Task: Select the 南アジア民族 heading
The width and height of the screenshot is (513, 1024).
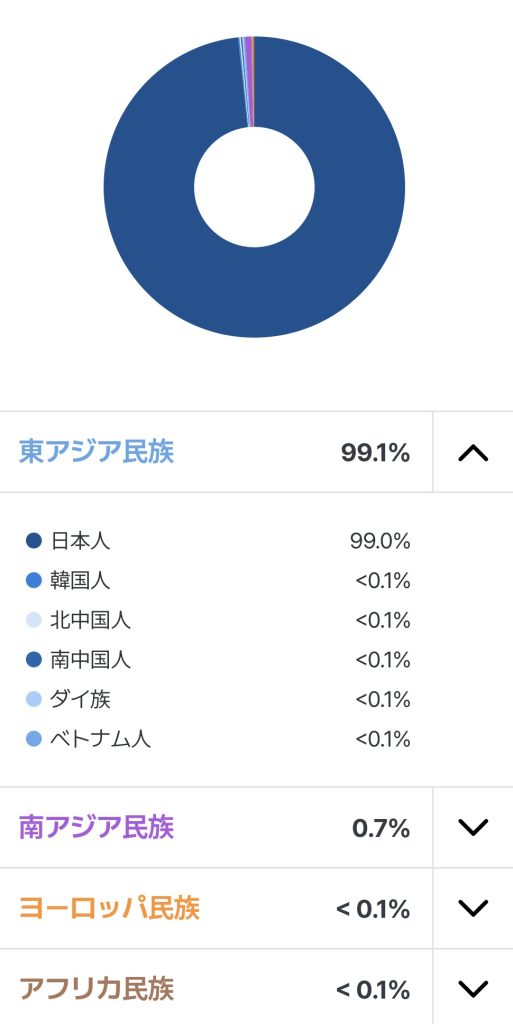Action: (97, 827)
